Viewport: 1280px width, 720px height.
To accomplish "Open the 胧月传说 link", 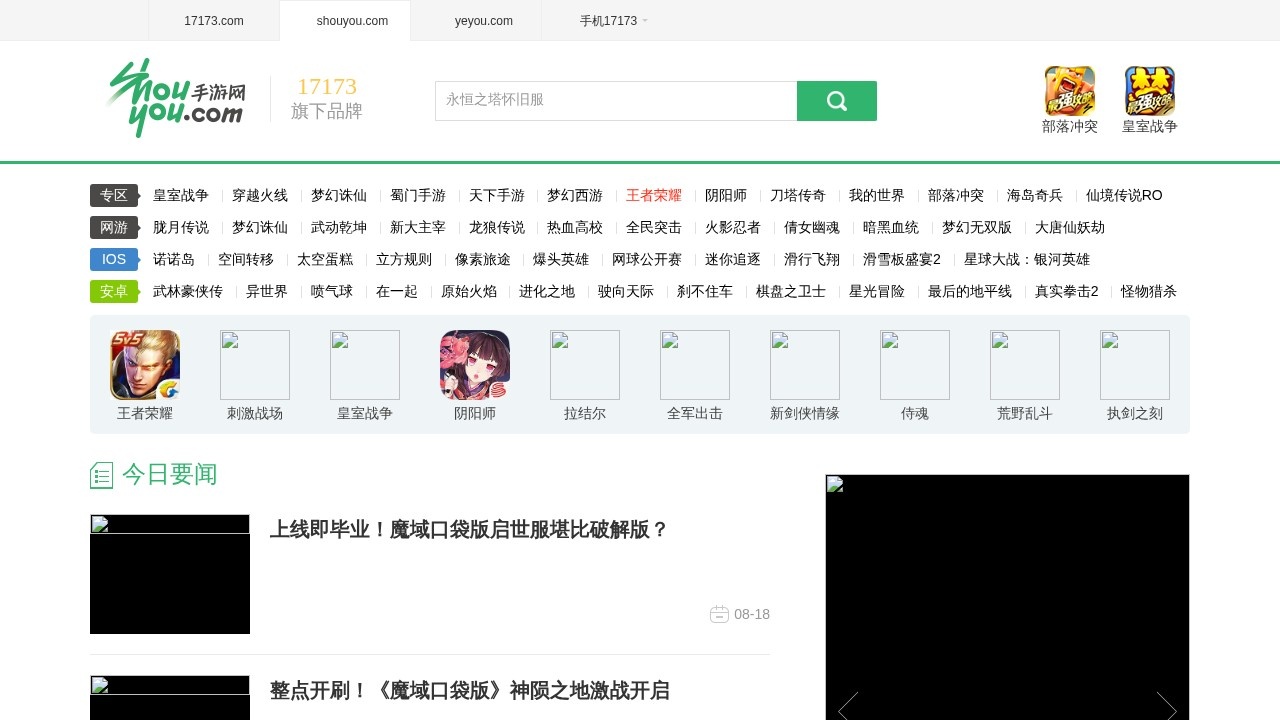I will [x=181, y=227].
